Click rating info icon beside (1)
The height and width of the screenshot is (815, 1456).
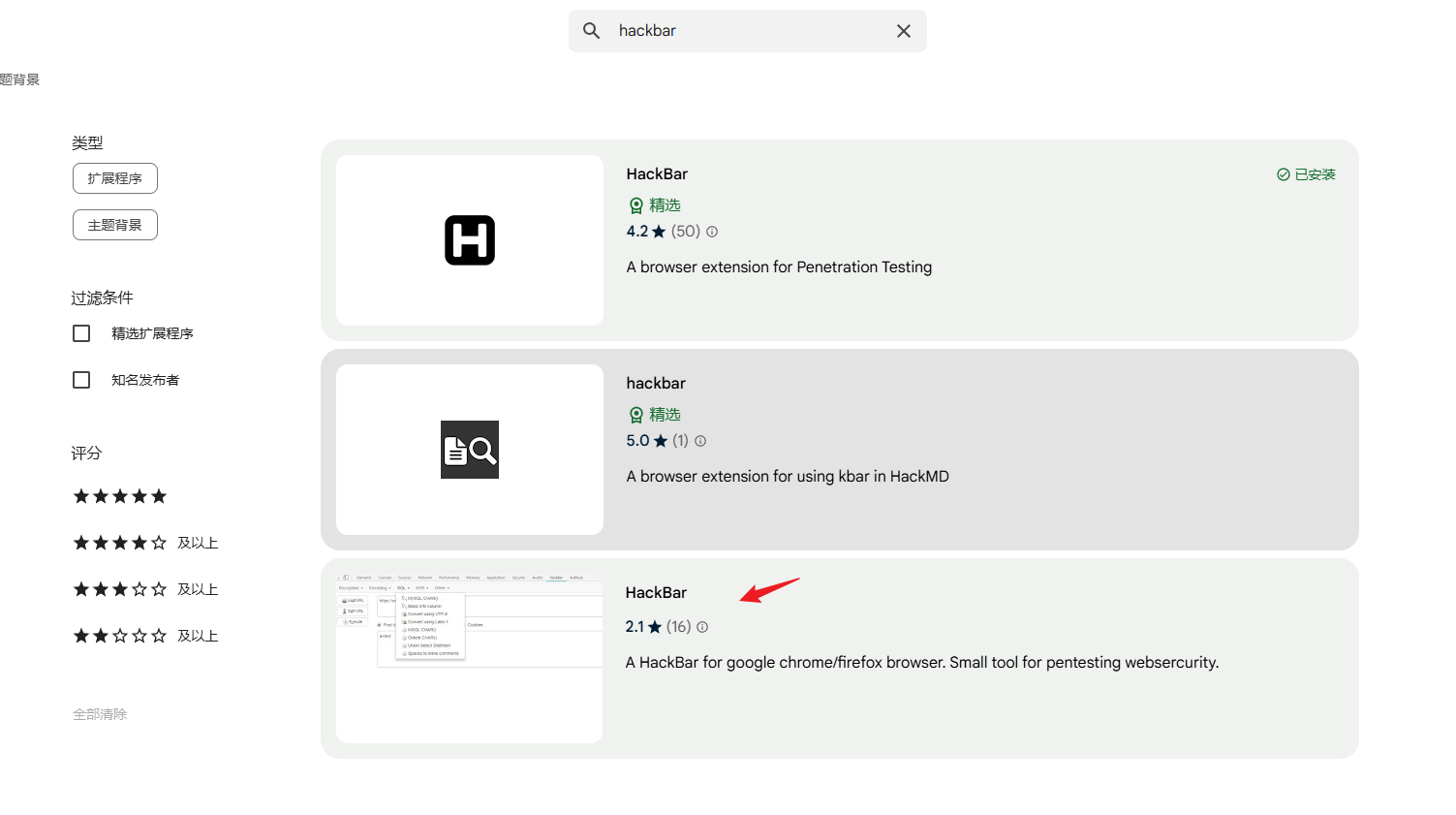(700, 441)
